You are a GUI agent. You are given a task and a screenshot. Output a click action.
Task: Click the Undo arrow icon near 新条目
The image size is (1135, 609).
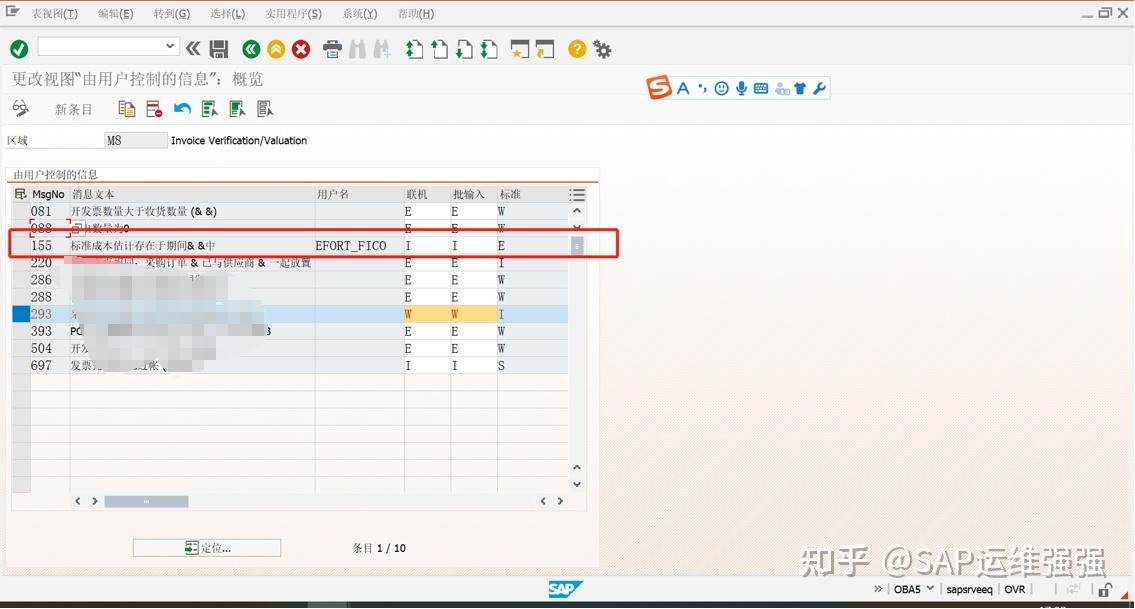[181, 109]
